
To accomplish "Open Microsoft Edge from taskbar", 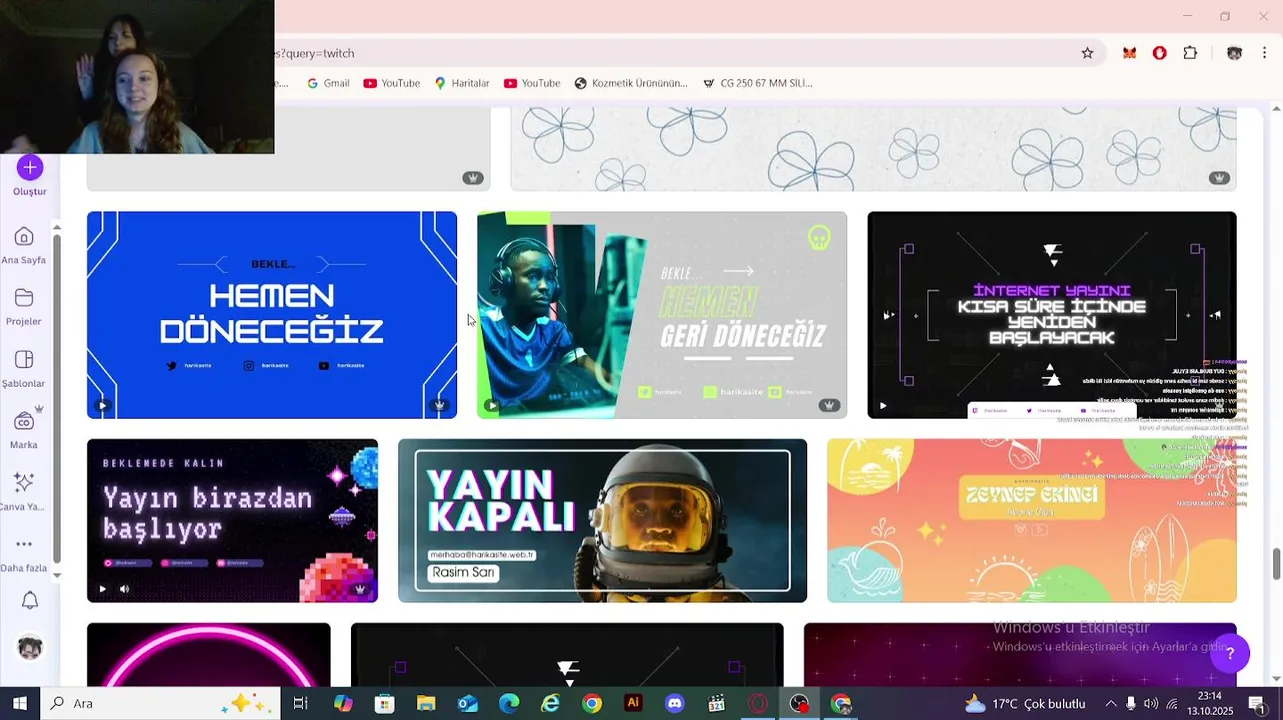I will [509, 703].
